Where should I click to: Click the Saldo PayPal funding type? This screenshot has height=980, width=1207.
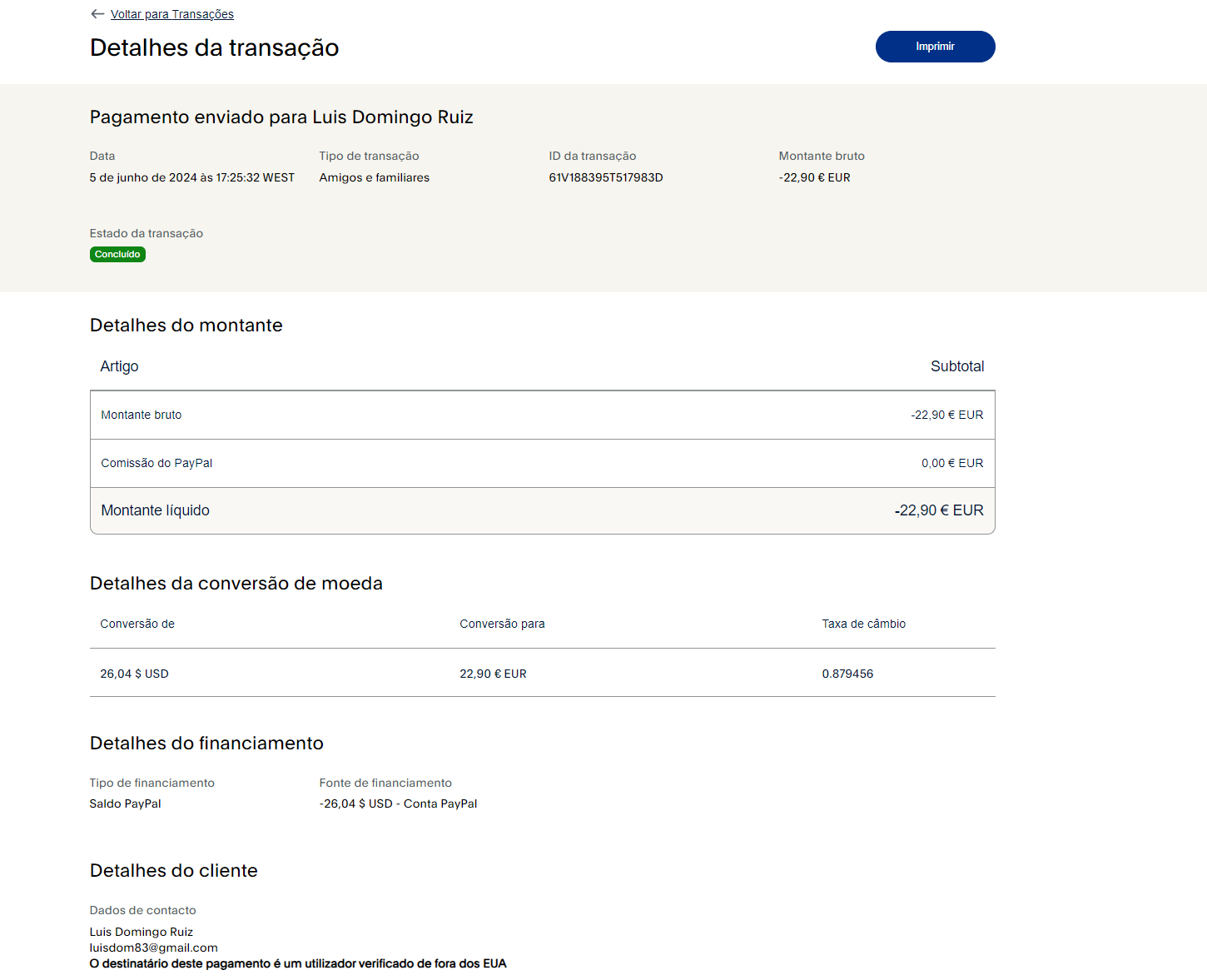125,803
